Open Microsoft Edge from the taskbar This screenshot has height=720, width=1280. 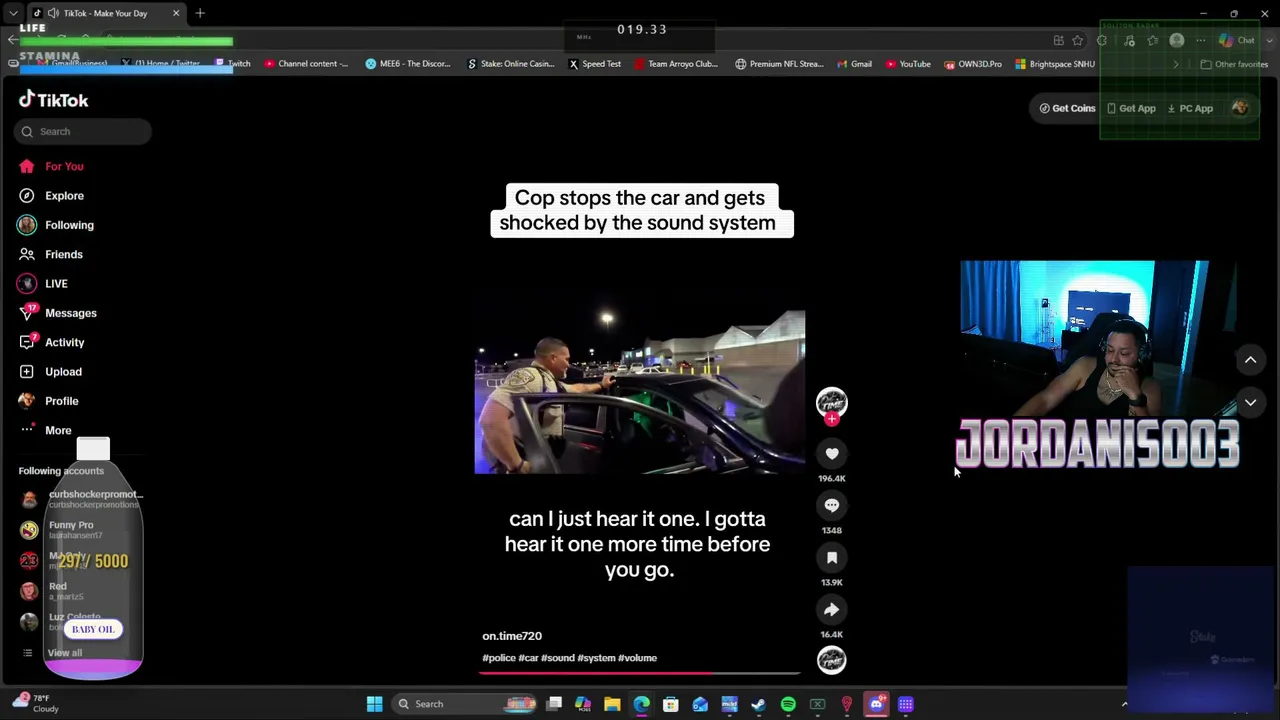click(x=641, y=704)
